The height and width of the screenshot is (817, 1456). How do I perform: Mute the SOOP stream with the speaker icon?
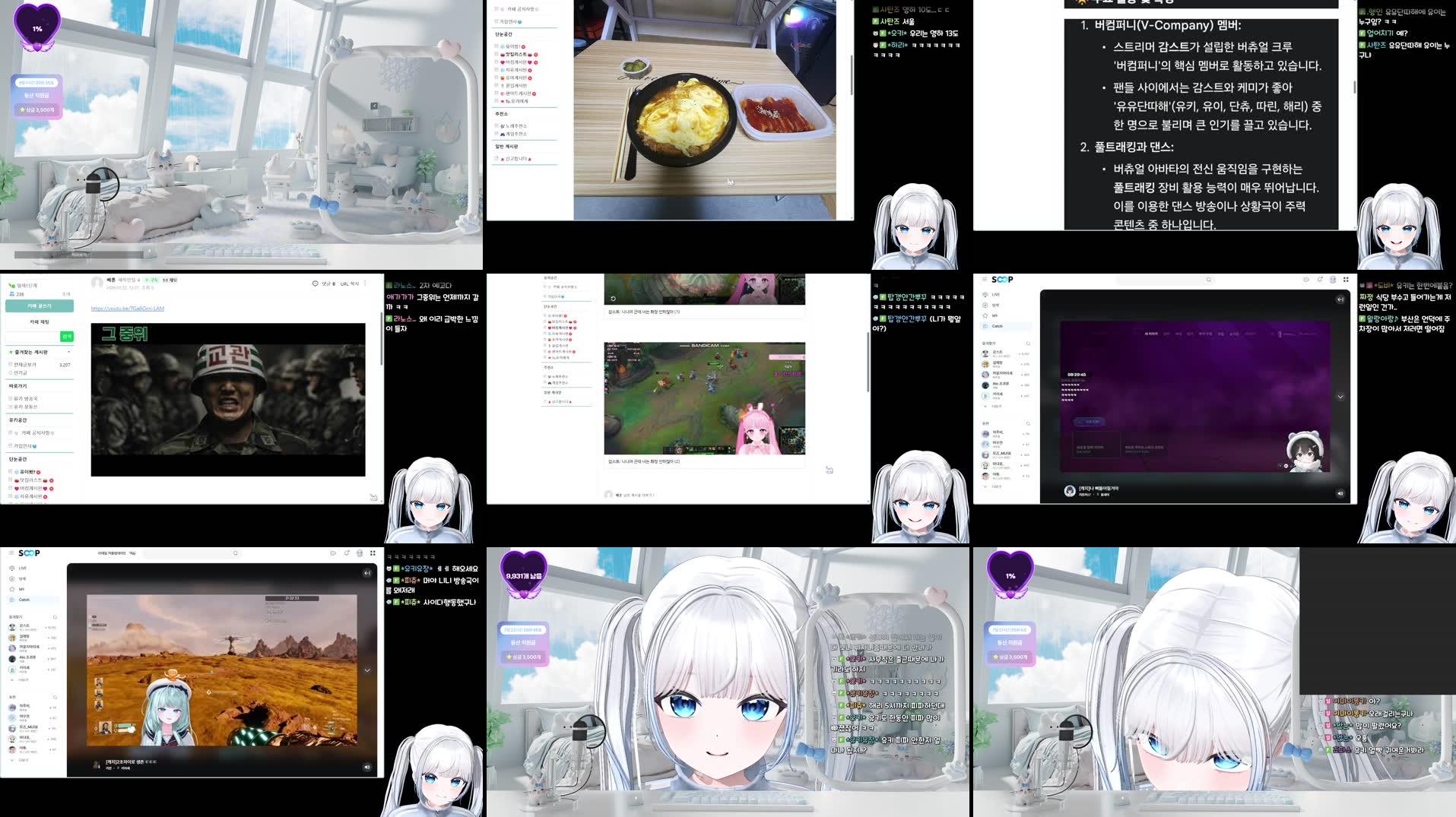(1340, 494)
